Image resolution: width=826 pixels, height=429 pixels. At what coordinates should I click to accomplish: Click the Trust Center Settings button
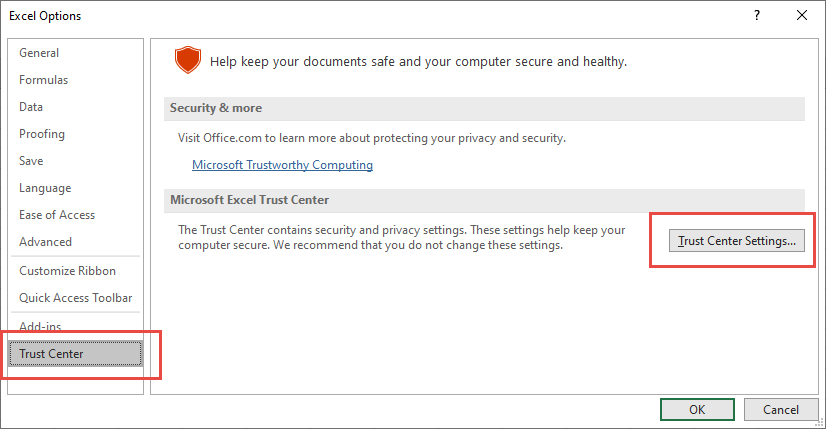click(737, 241)
